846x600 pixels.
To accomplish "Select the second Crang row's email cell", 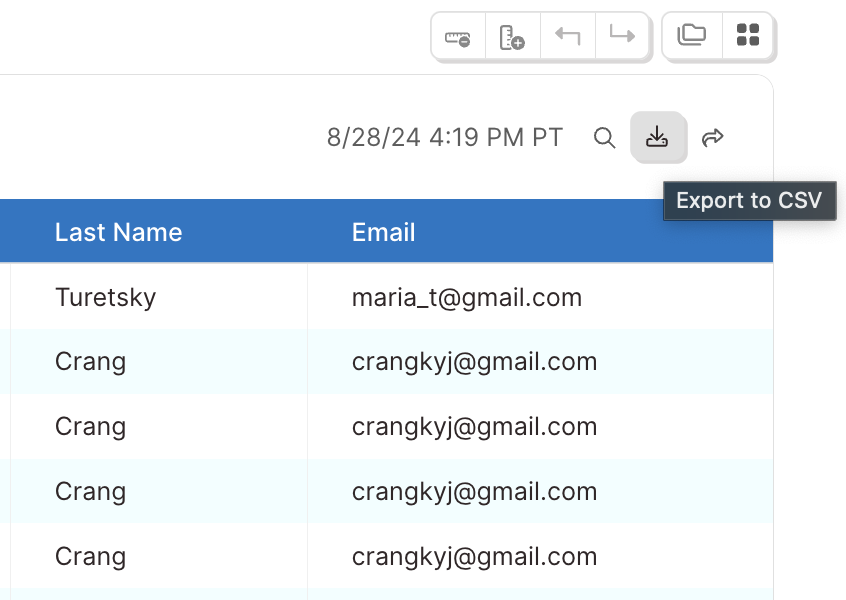I will 540,426.
